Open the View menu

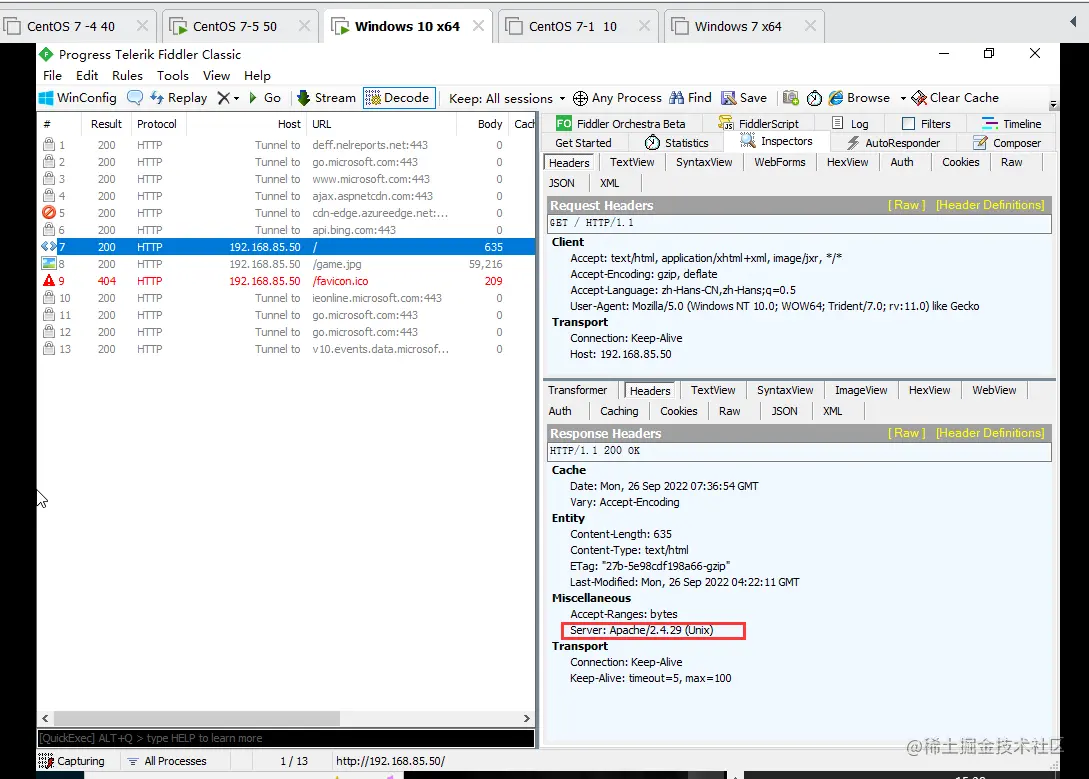click(x=216, y=76)
